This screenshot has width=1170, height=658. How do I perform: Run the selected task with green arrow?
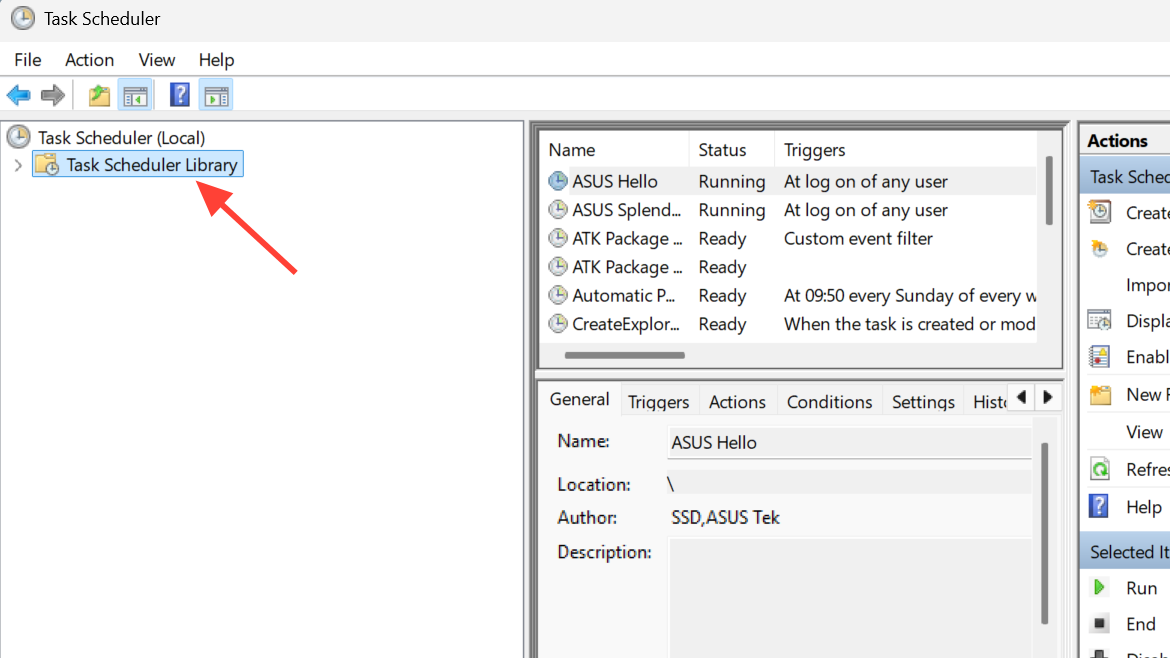tap(1100, 588)
